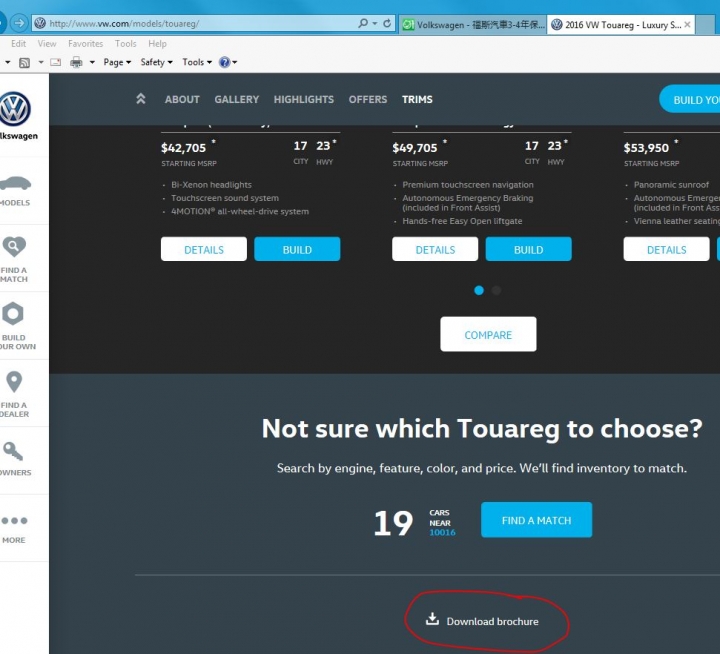Go to the GALLERY section
This screenshot has height=654, width=720.
click(x=236, y=99)
